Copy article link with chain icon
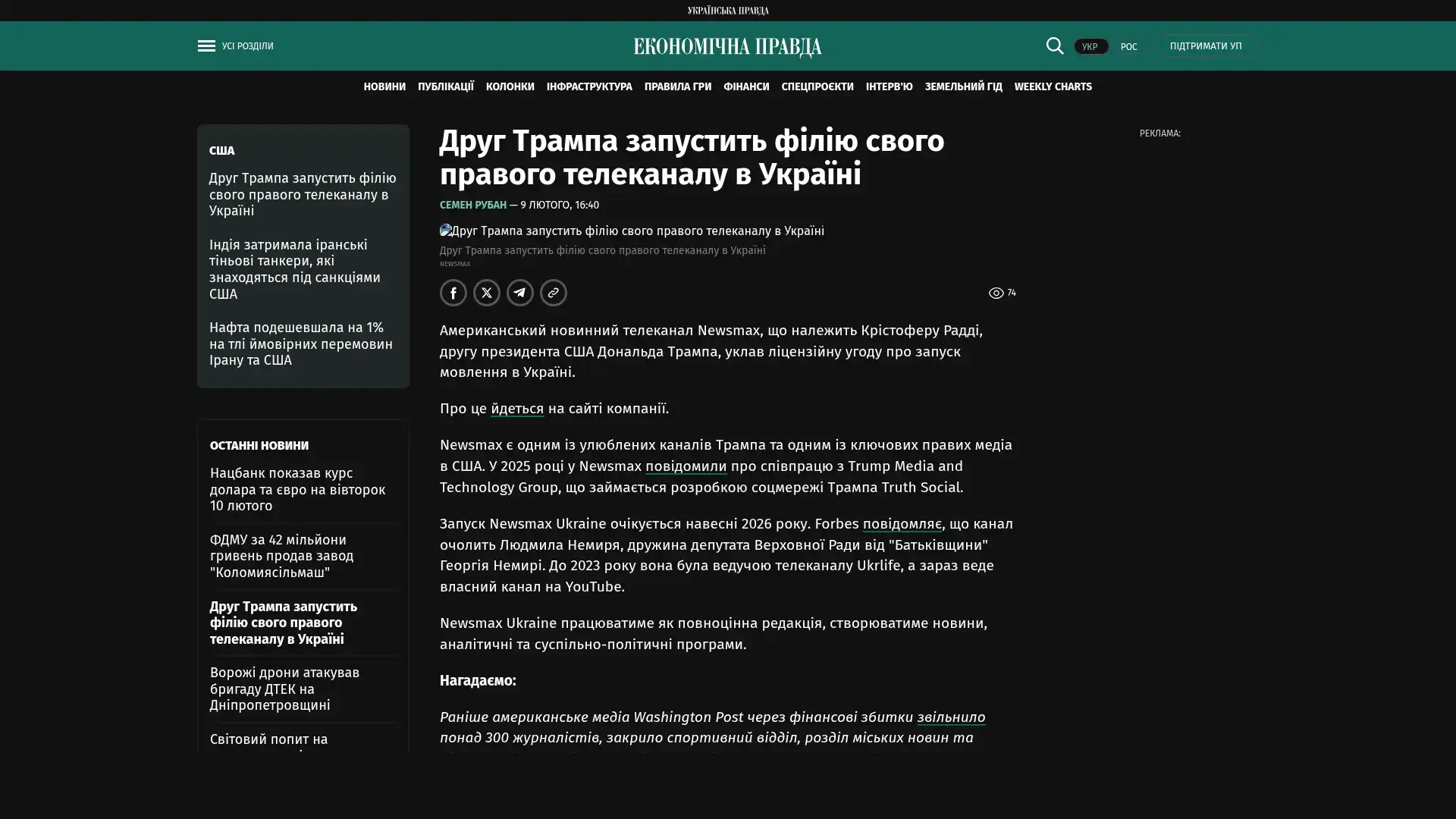The height and width of the screenshot is (819, 1456). (x=554, y=293)
